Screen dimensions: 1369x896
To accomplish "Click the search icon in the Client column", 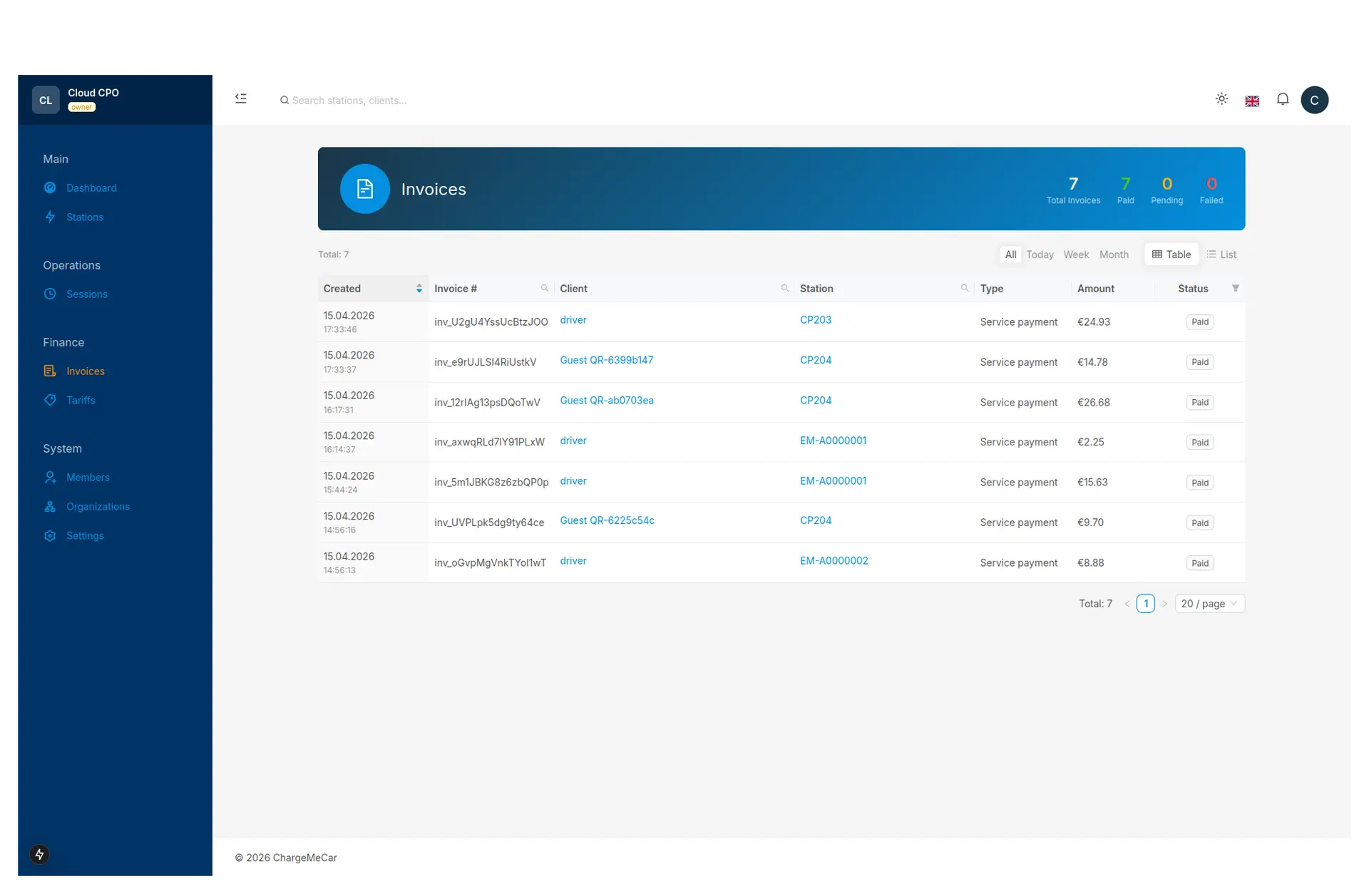I will point(785,288).
